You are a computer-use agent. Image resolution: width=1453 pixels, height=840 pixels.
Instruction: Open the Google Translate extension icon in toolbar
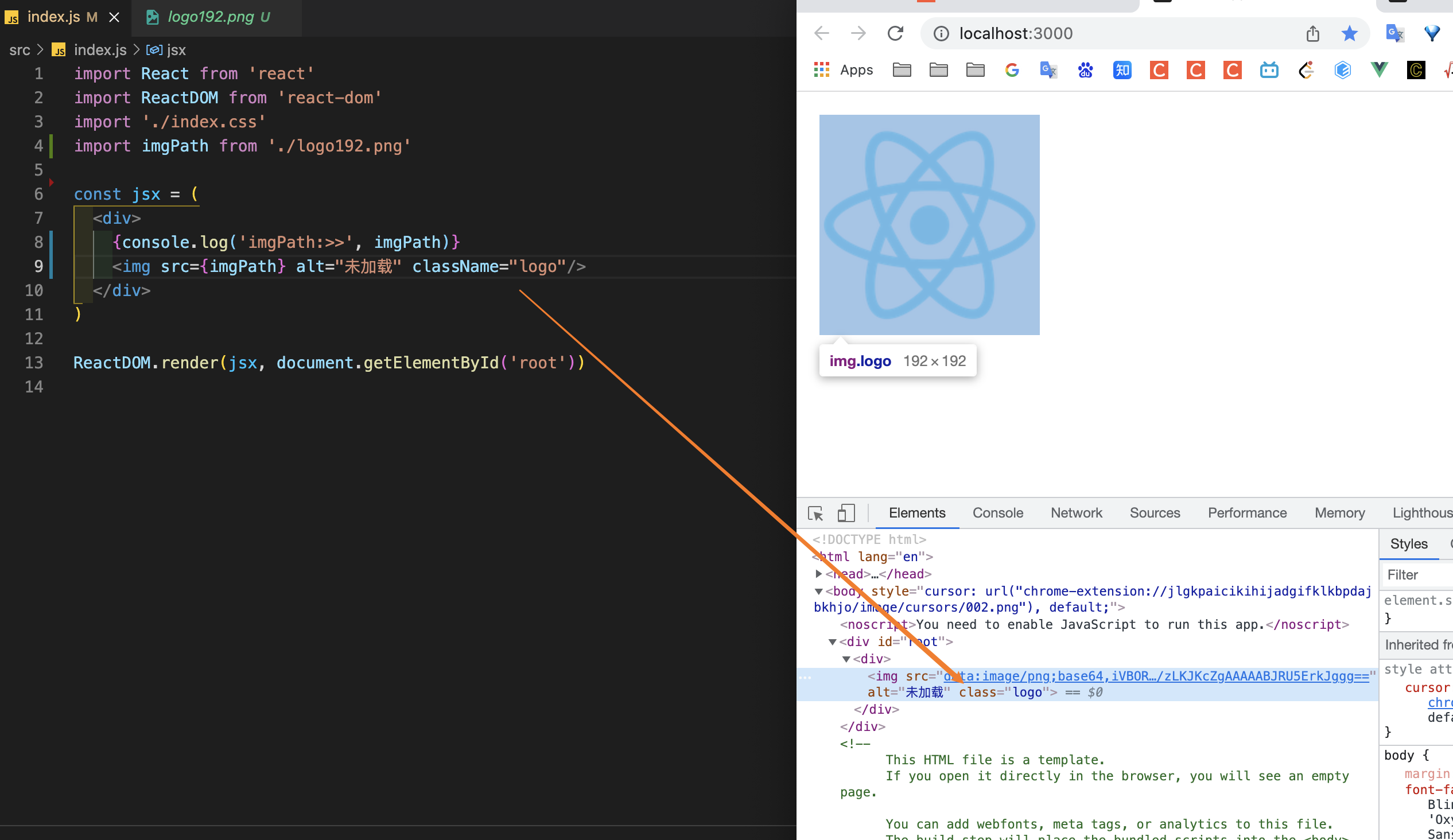click(x=1395, y=33)
